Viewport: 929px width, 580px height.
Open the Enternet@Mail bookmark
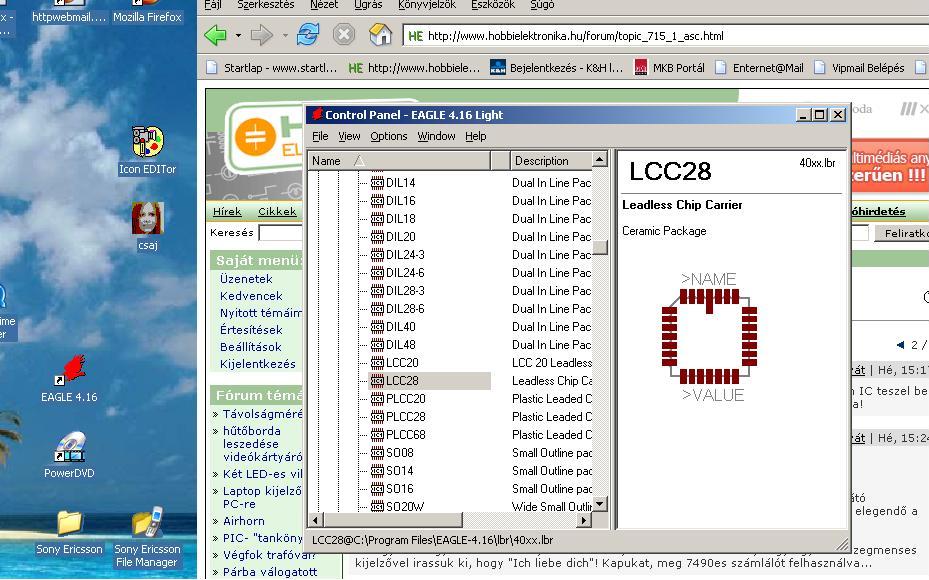click(759, 68)
